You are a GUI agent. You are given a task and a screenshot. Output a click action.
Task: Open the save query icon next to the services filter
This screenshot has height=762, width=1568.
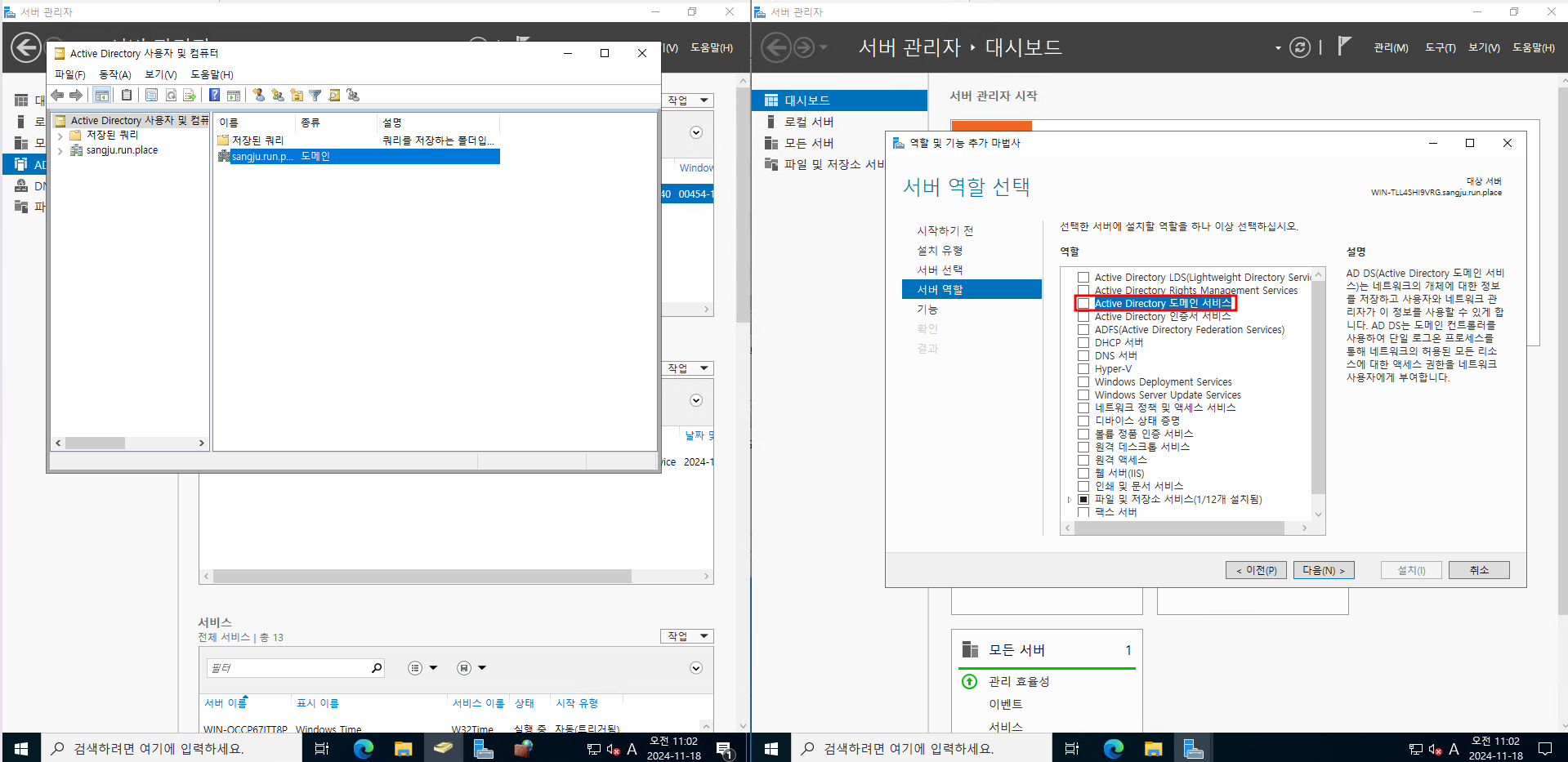464,668
